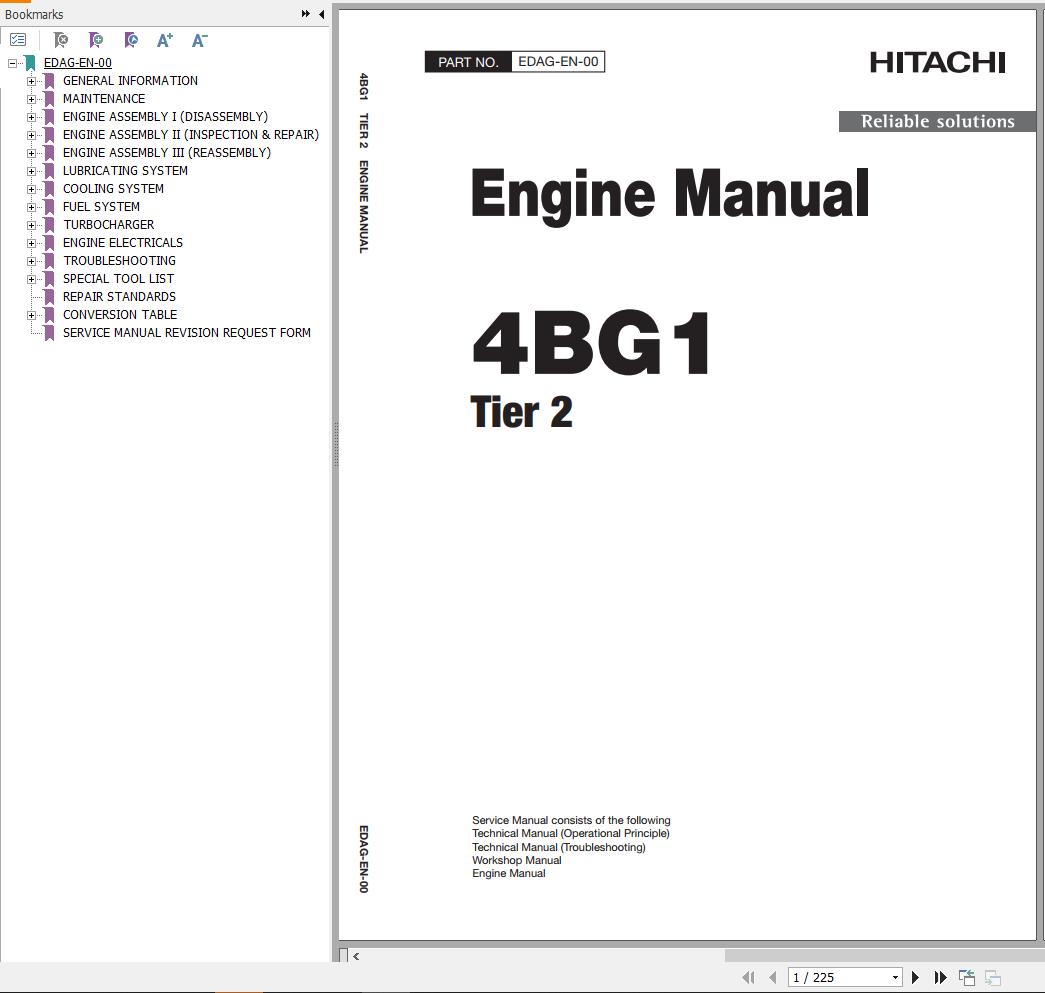Click the Bookmarks panel title
This screenshot has height=993, width=1045.
[x=34, y=14]
